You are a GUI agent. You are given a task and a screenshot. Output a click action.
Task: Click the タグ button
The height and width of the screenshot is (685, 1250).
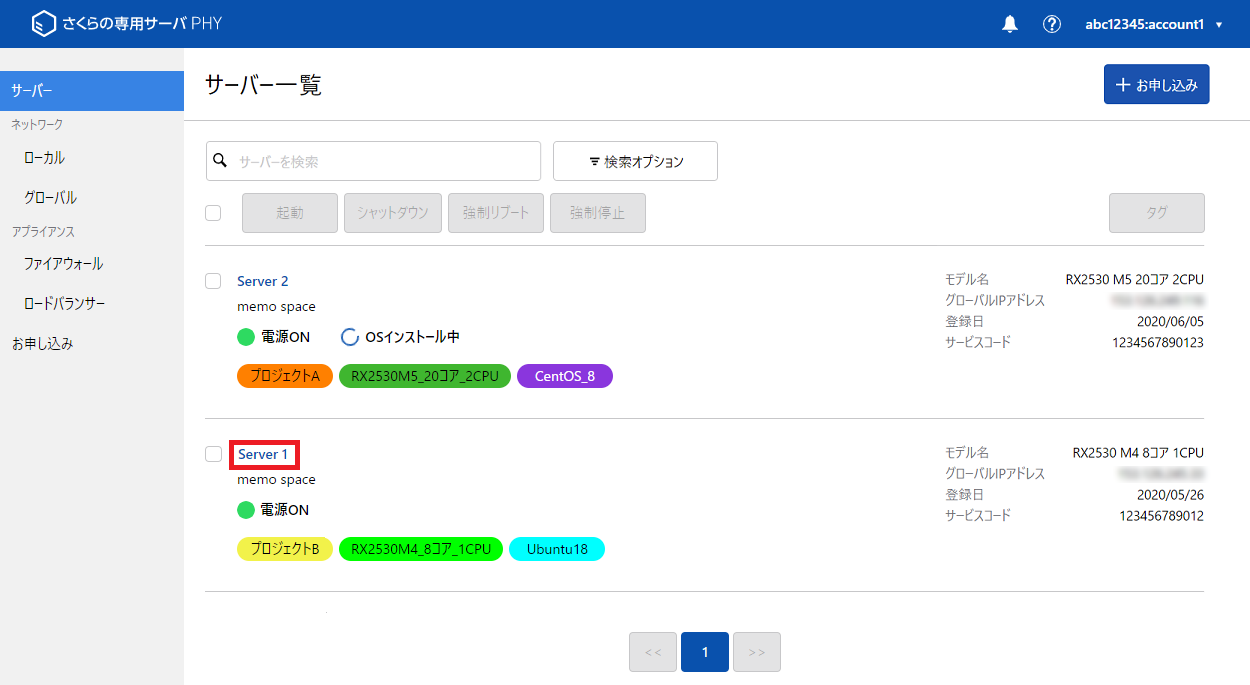coord(1156,213)
